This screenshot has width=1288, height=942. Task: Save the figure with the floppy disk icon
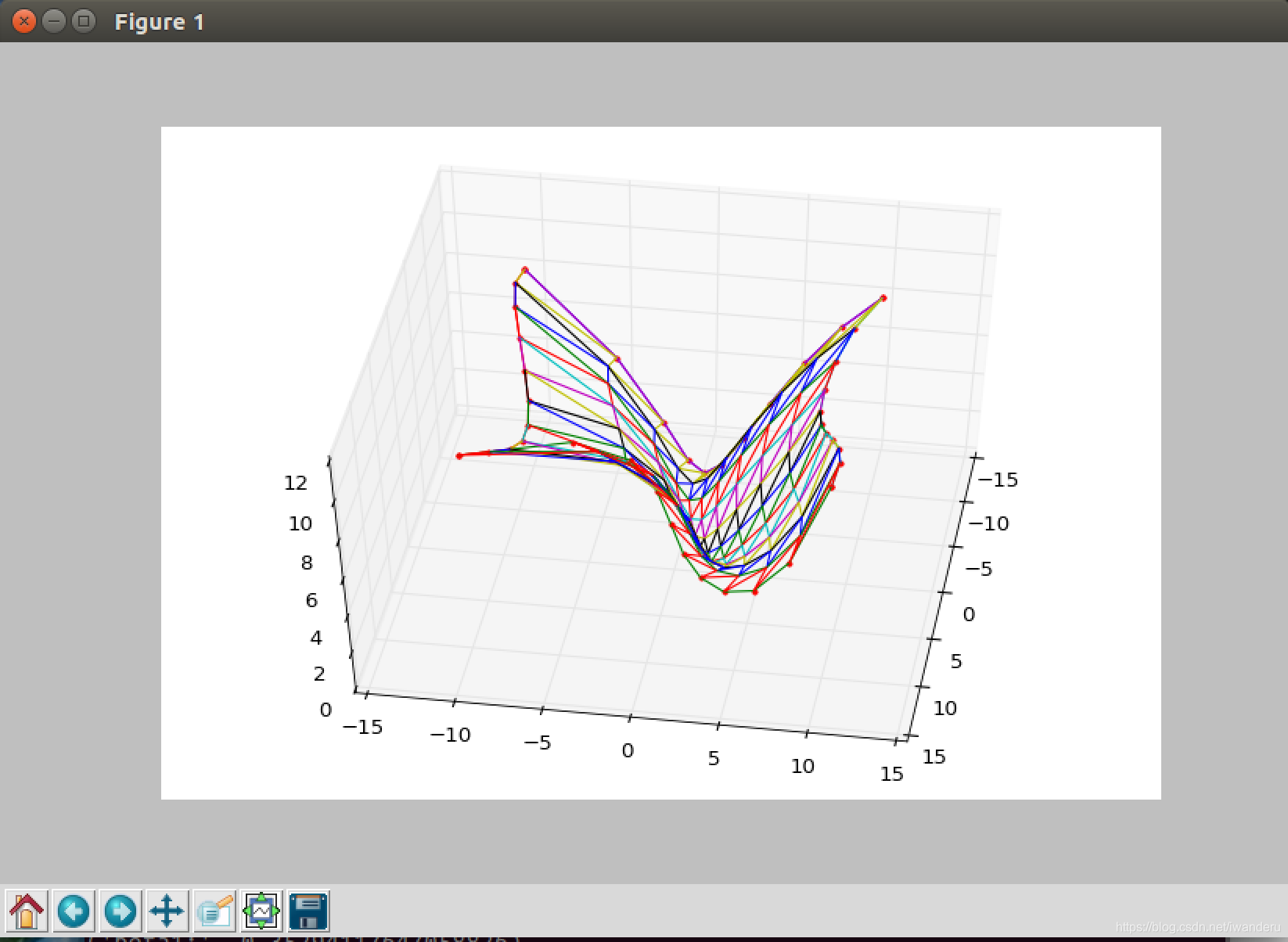[x=308, y=911]
